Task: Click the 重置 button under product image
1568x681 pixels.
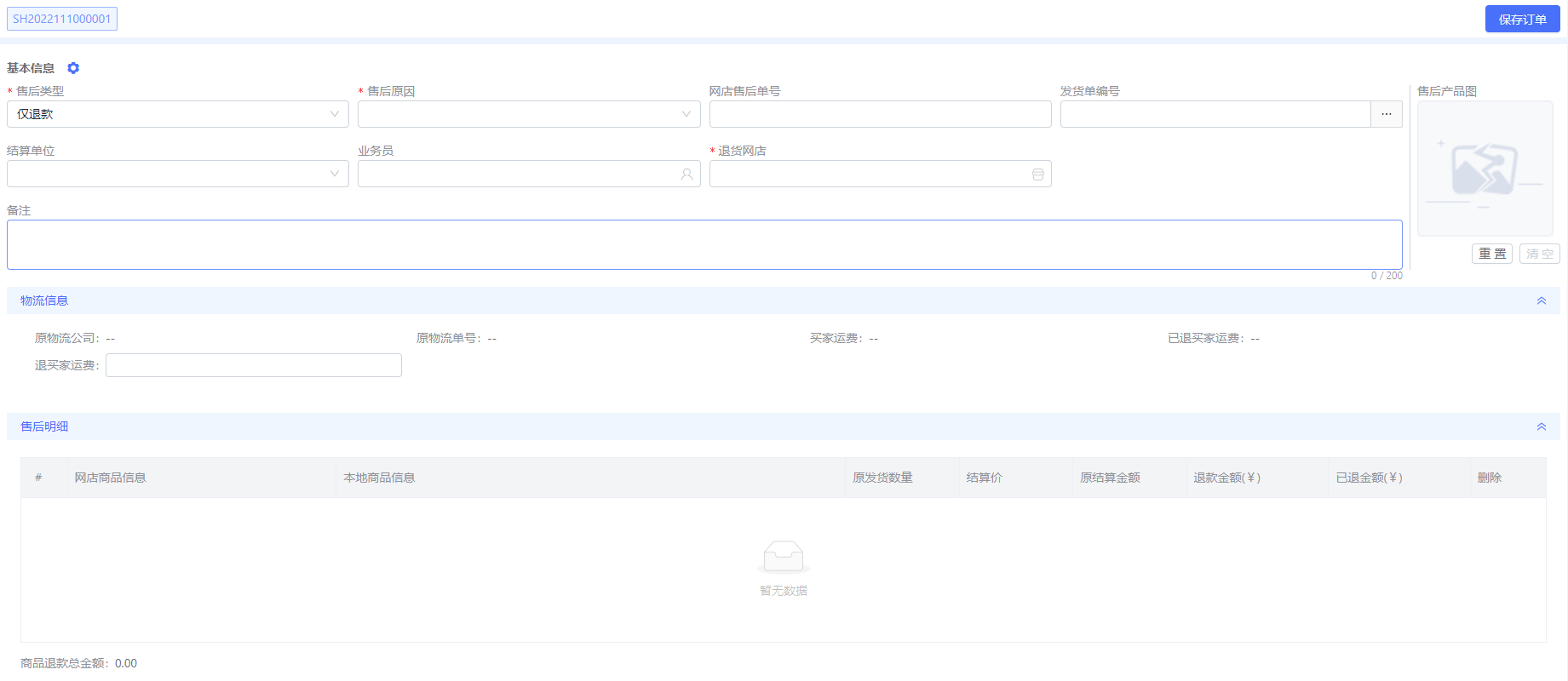Action: click(x=1491, y=254)
